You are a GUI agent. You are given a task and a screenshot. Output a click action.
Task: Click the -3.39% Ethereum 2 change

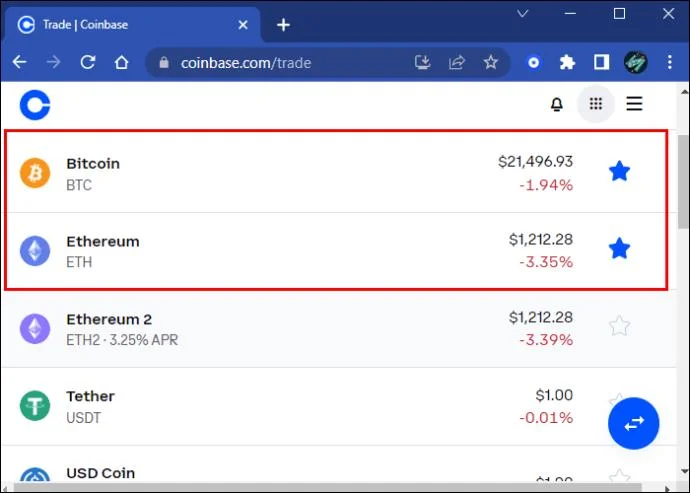point(546,340)
